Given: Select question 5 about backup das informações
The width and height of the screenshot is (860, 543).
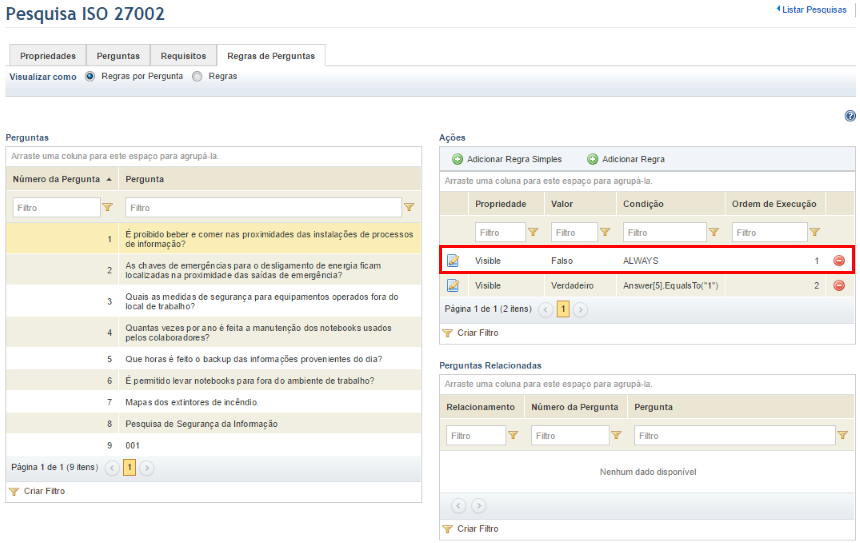Looking at the screenshot, I should point(213,359).
